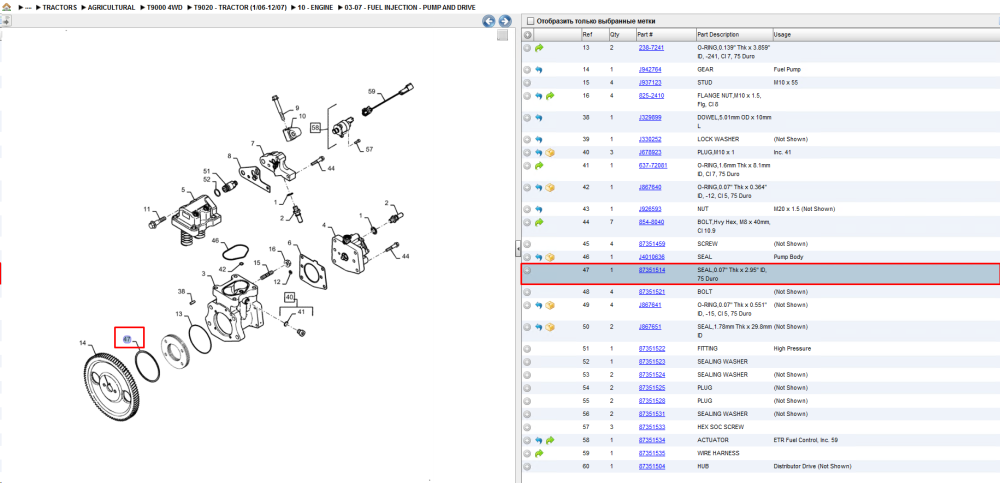The height and width of the screenshot is (483, 1000).
Task: Click the package box icon in row 50
Action: pos(550,327)
